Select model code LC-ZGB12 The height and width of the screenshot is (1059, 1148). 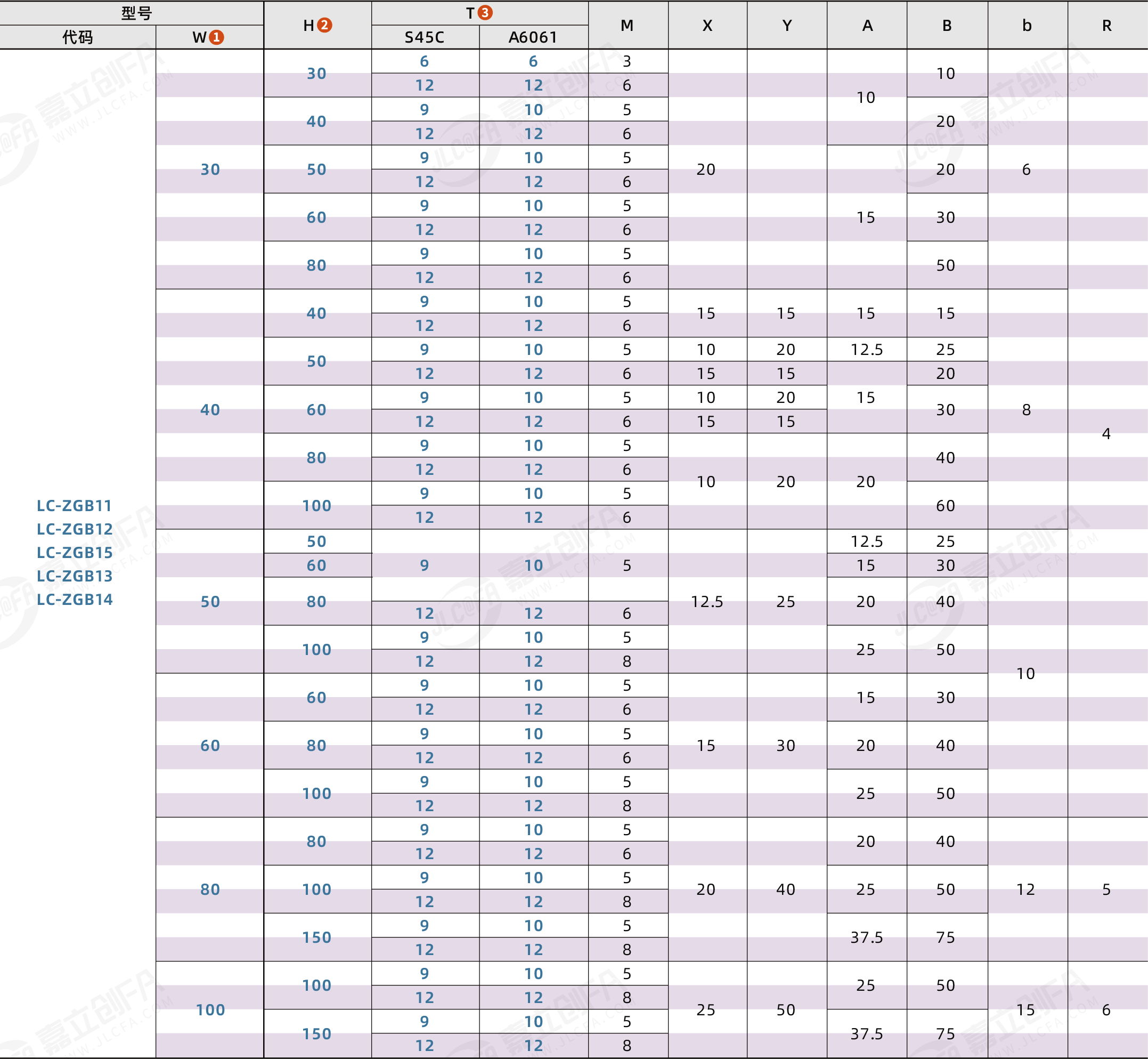tap(75, 529)
